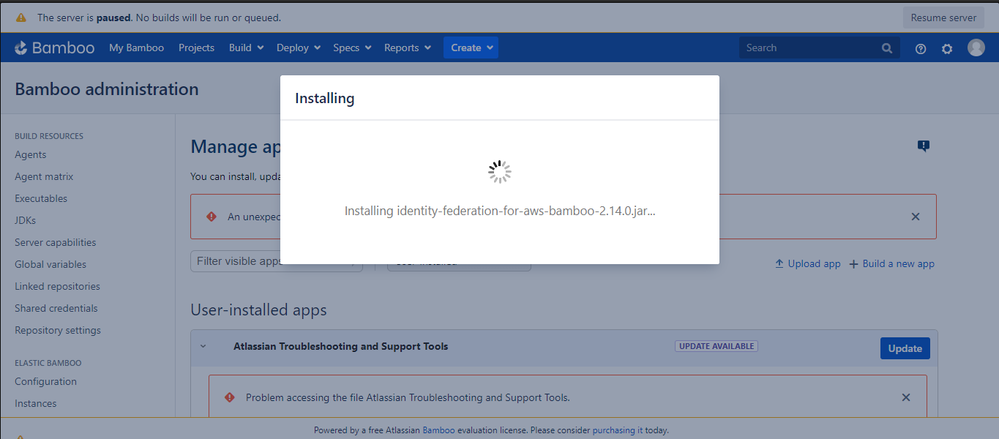Viewport: 999px width, 439px height.
Task: Open Elastic Bamboo Configuration in the sidebar
Action: [x=46, y=382]
